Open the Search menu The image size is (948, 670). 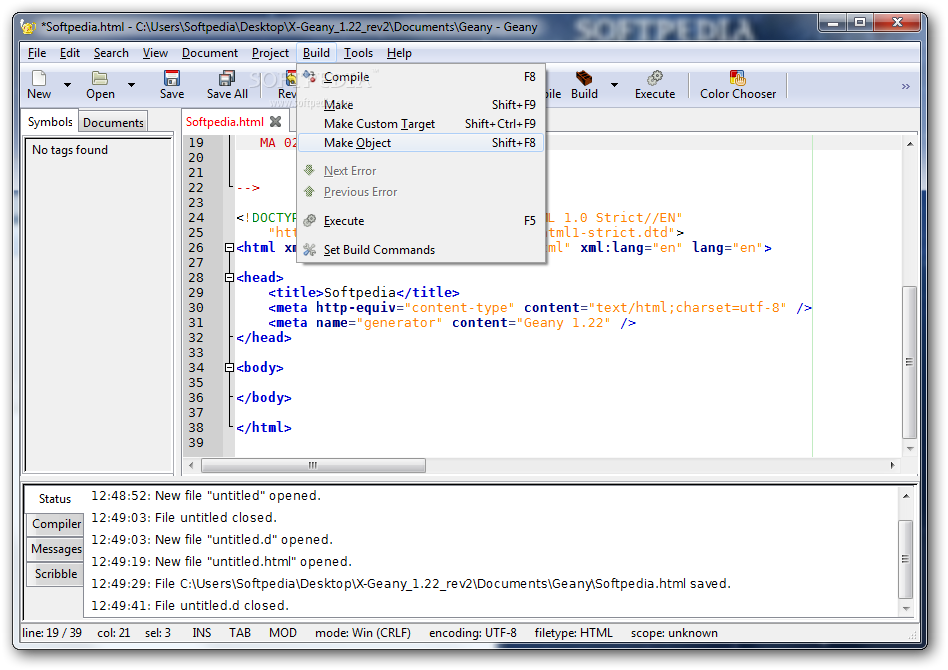pos(111,53)
